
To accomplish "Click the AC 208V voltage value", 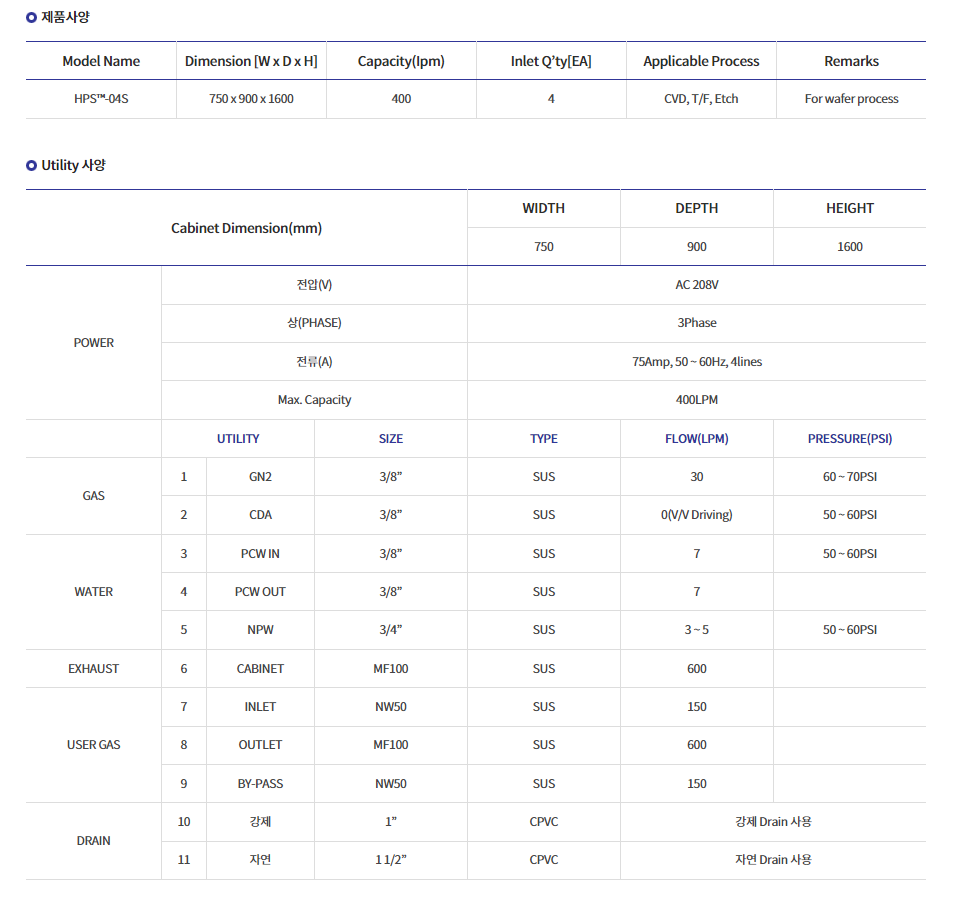I will (x=697, y=285).
